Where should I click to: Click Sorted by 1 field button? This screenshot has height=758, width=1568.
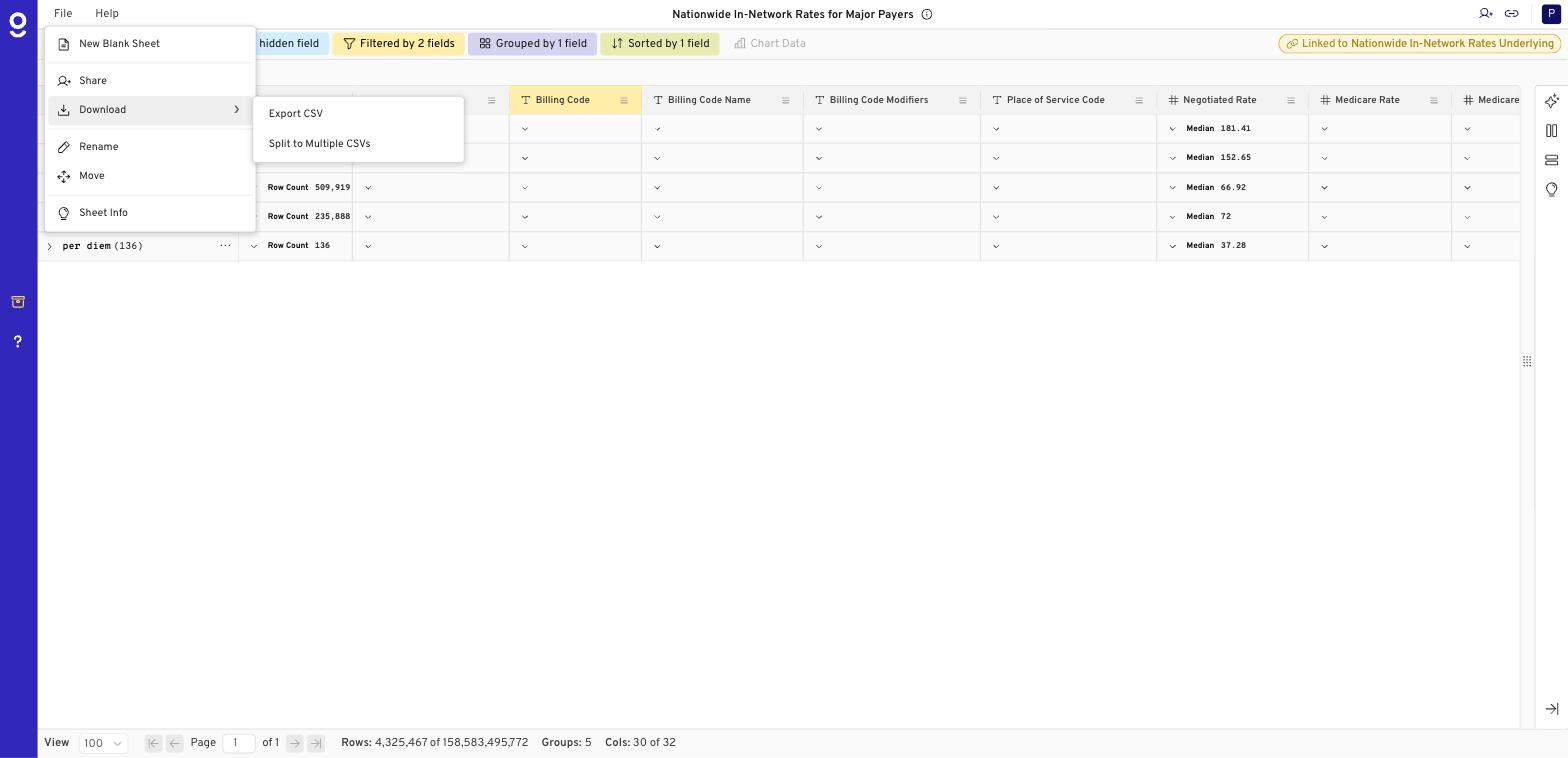[660, 44]
